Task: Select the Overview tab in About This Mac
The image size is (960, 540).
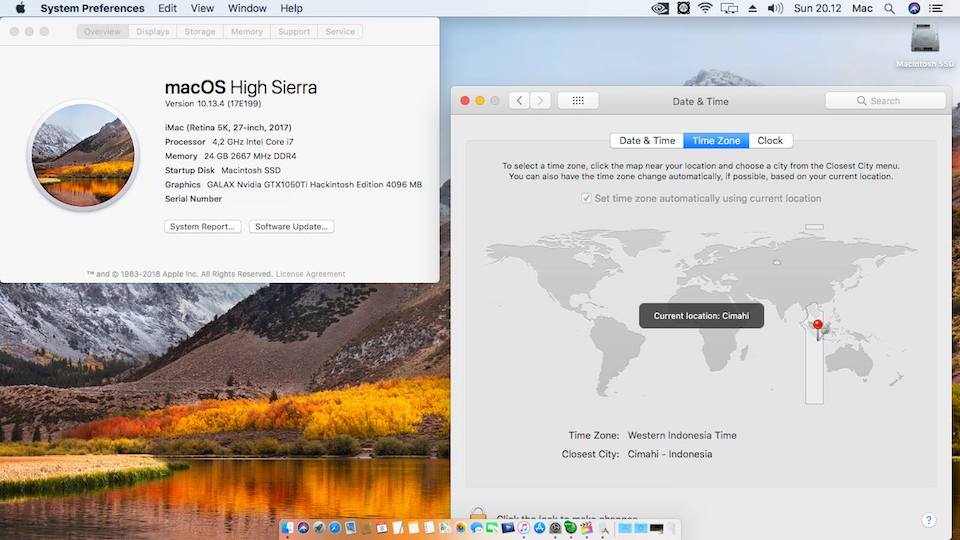Action: [102, 31]
